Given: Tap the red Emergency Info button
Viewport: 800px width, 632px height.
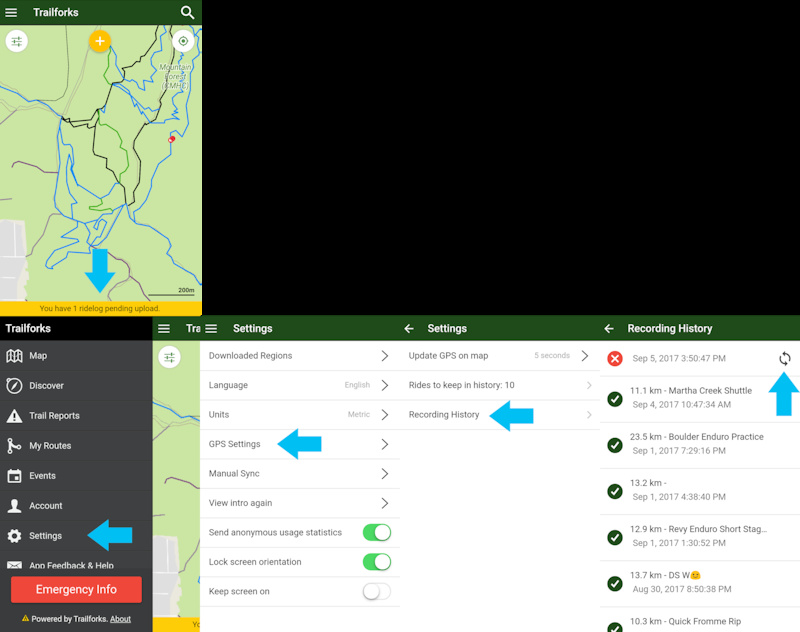Looking at the screenshot, I should tap(77, 590).
